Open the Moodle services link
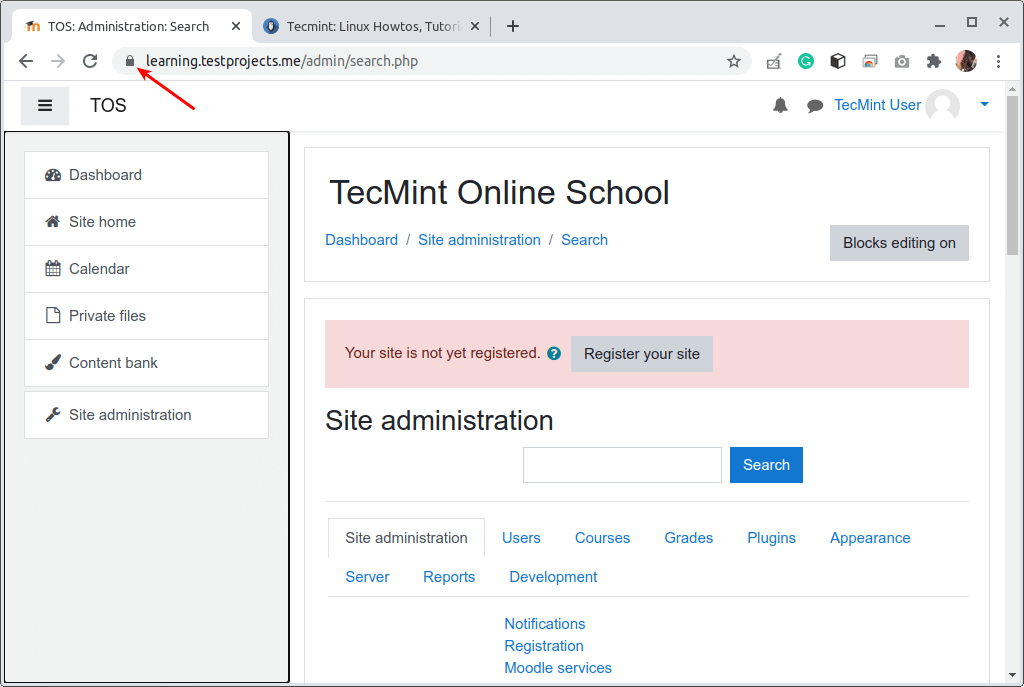The width and height of the screenshot is (1024, 687). click(x=558, y=668)
